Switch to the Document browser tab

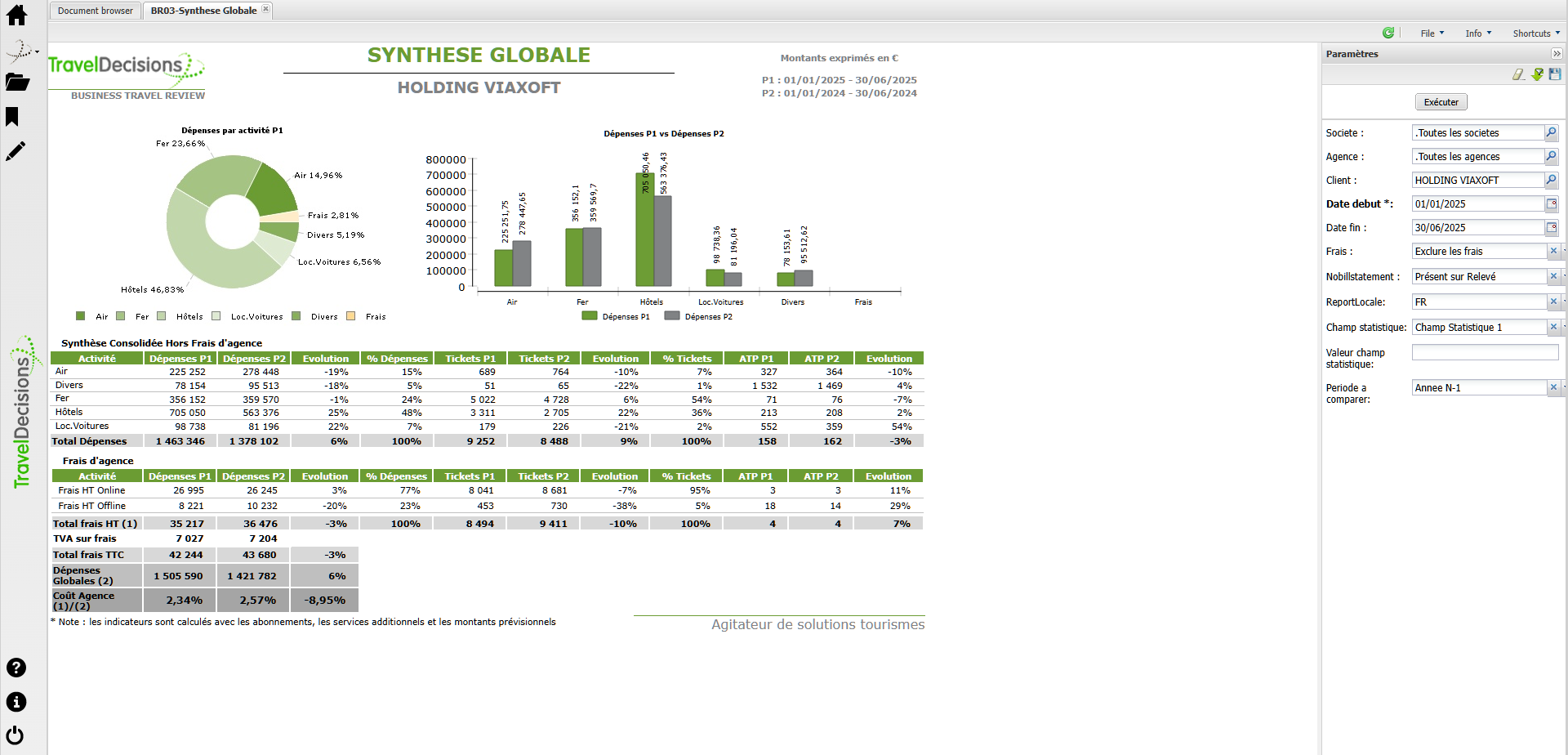[x=96, y=11]
